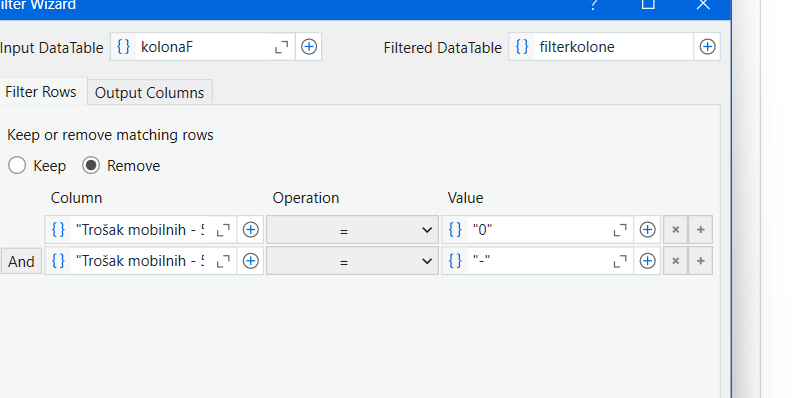Toggle the And logical operator button
The image size is (798, 398).
21,261
